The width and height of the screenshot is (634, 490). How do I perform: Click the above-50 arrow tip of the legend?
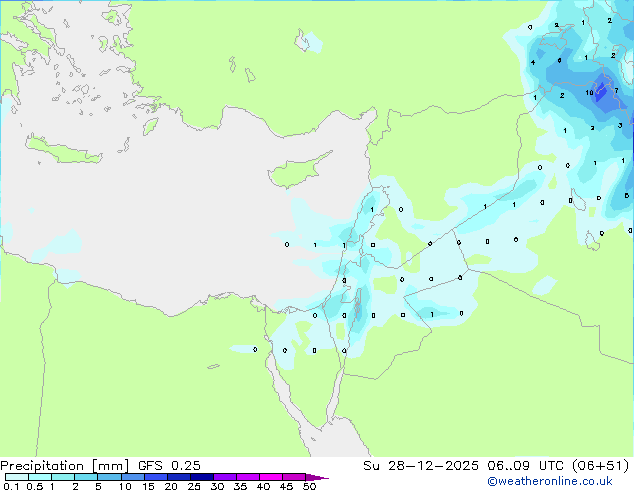pyautogui.click(x=317, y=477)
